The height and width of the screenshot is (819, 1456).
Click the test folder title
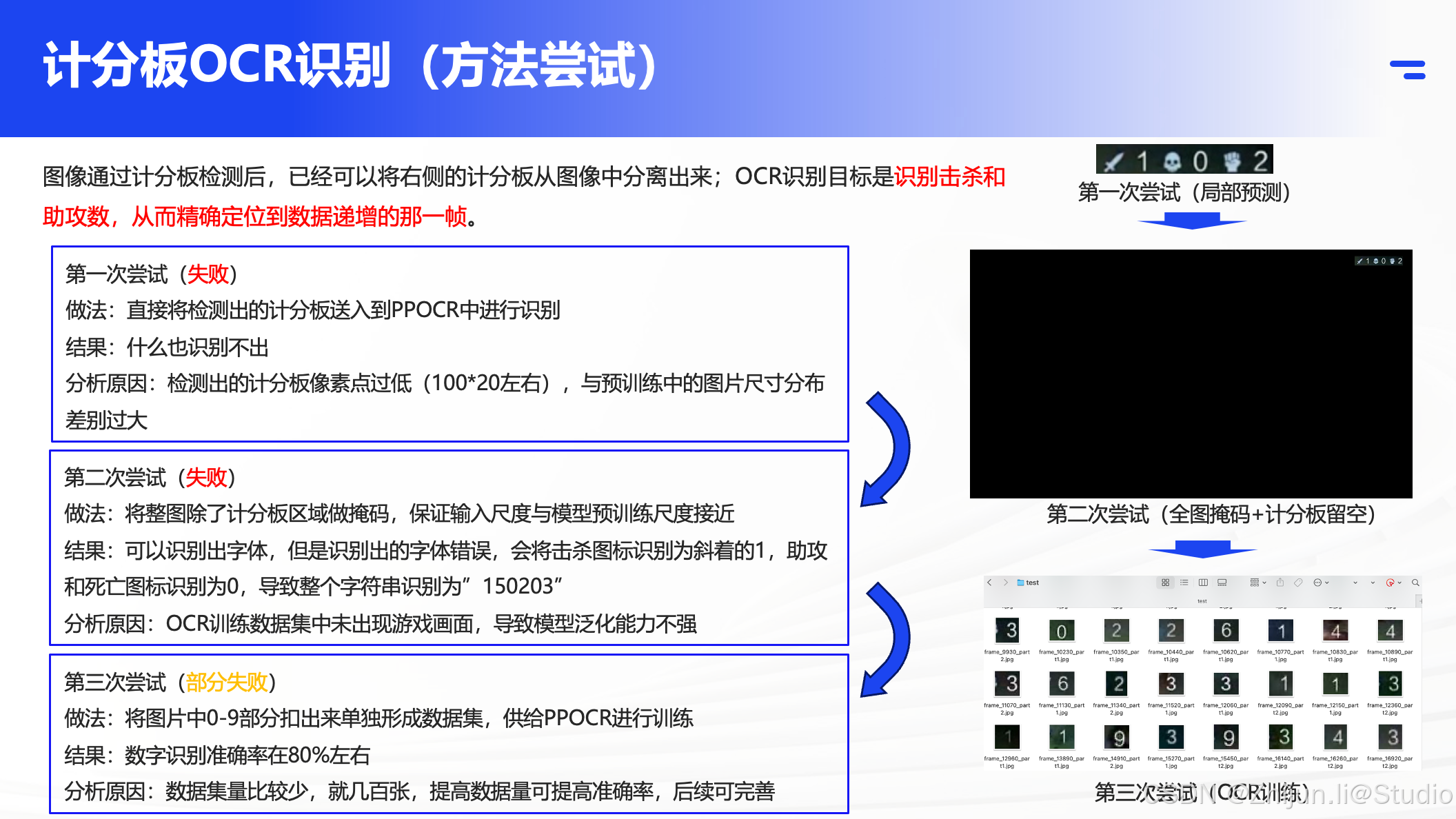tap(1032, 583)
